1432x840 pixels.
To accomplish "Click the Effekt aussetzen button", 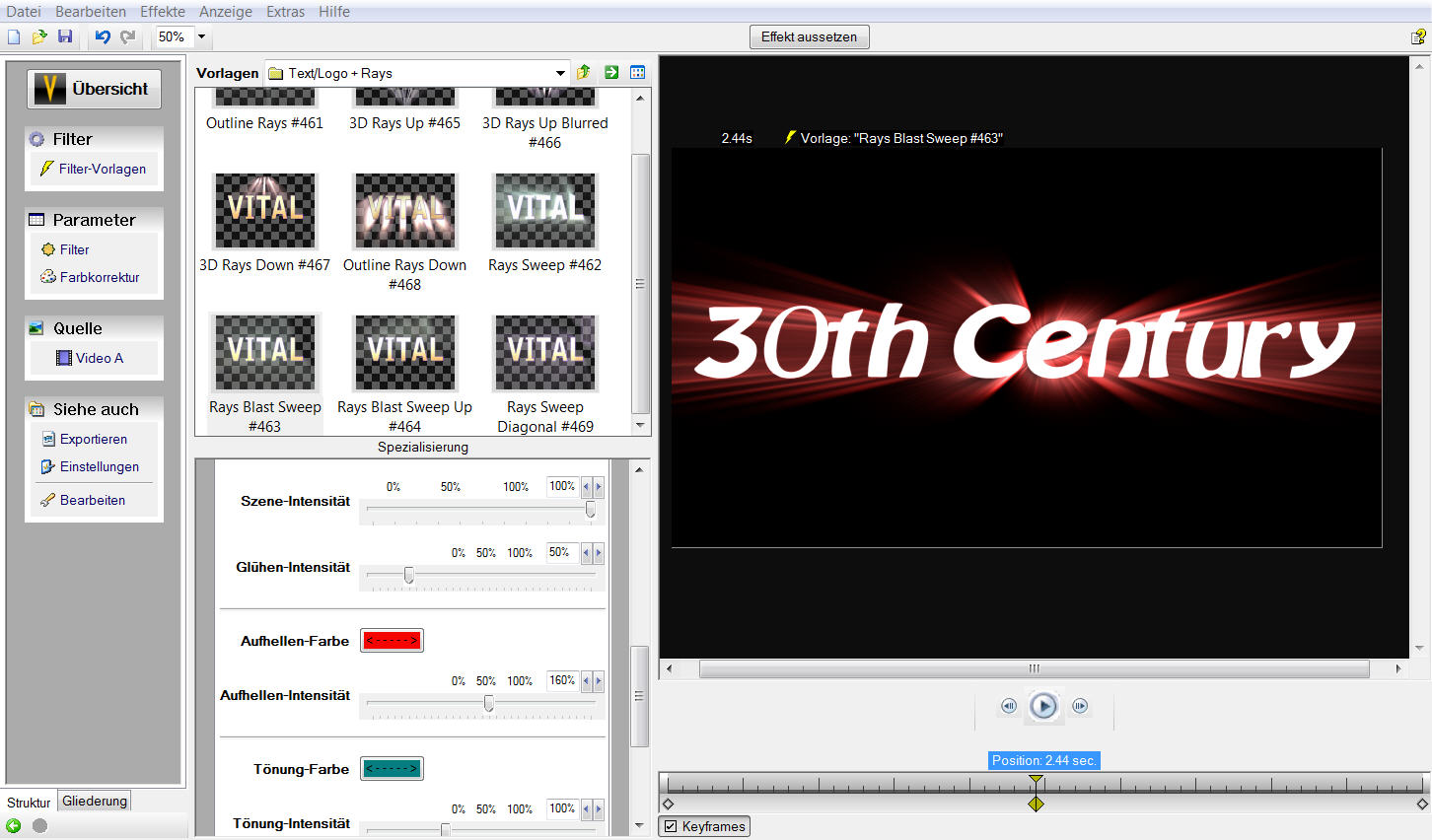I will tap(809, 36).
